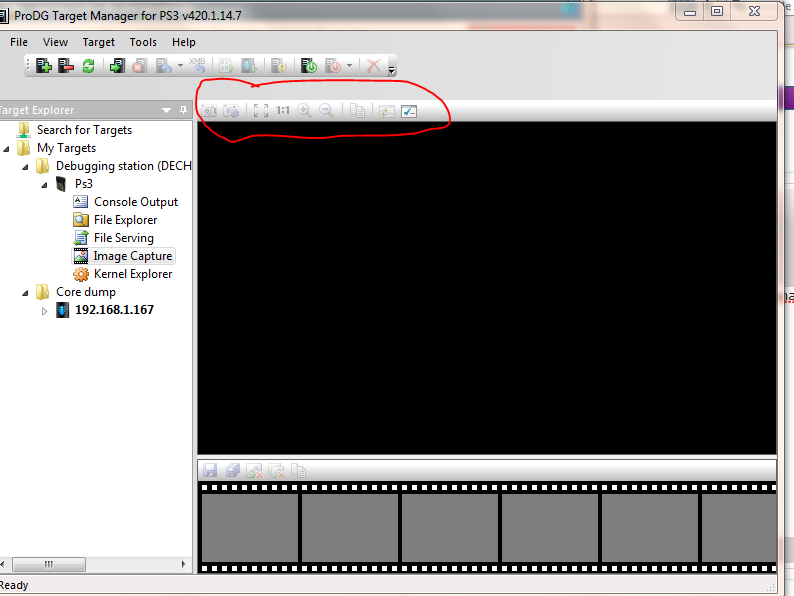This screenshot has width=794, height=596.
Task: Collapse the Debugging station node
Action: (x=25, y=167)
